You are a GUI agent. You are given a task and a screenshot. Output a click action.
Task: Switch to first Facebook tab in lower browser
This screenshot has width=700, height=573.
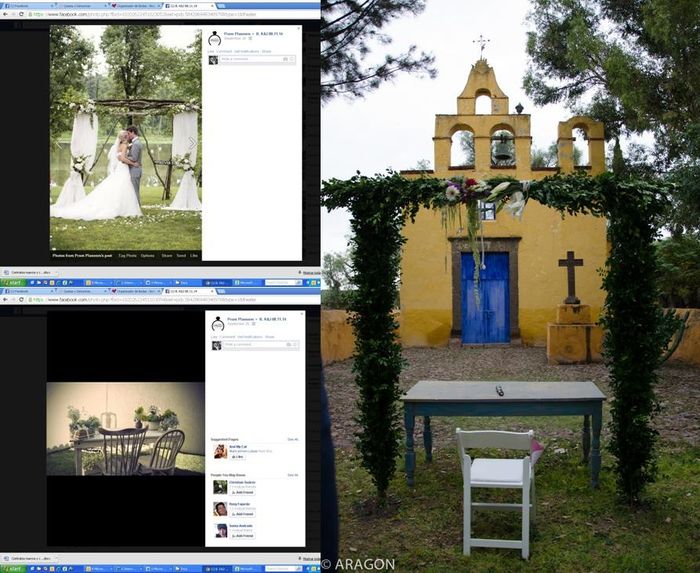point(27,291)
